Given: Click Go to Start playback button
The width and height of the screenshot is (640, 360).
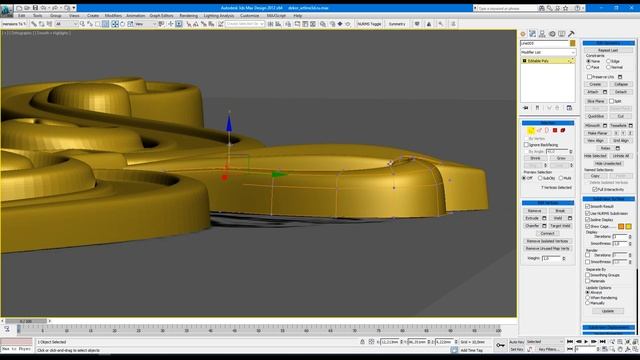Looking at the screenshot, I should tap(570, 342).
